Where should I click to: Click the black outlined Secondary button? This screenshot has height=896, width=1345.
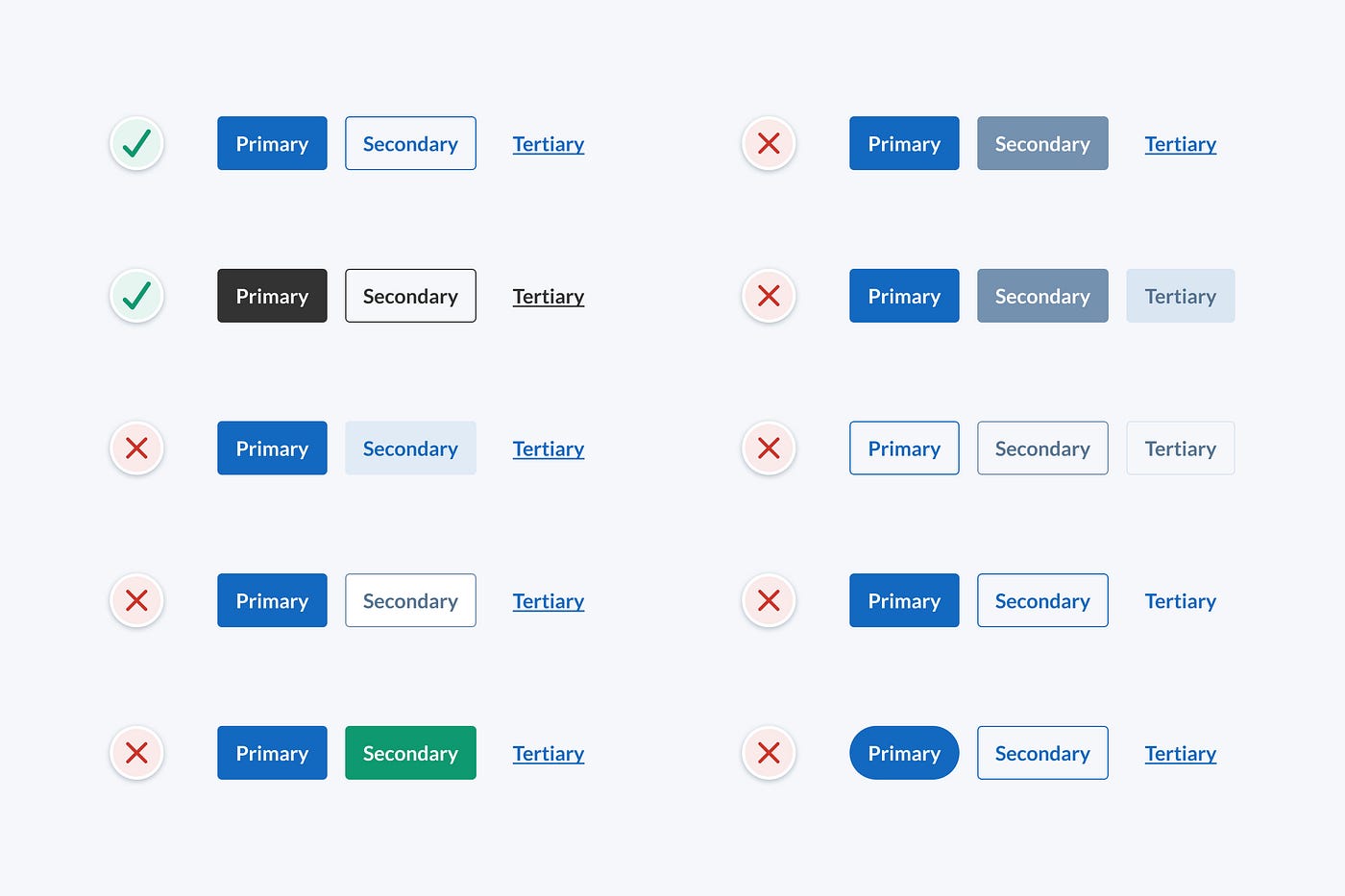pyautogui.click(x=410, y=296)
